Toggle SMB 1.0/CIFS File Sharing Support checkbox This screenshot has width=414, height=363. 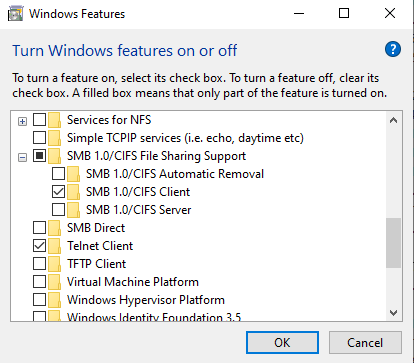(x=39, y=155)
